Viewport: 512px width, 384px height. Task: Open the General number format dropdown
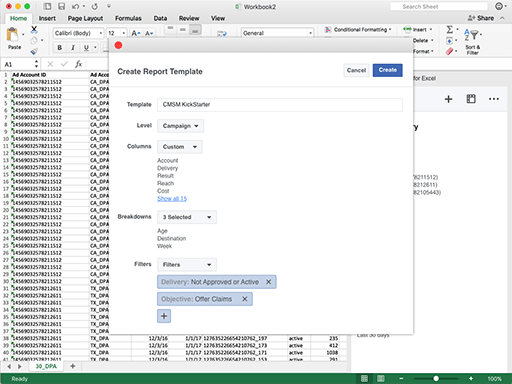pos(277,33)
